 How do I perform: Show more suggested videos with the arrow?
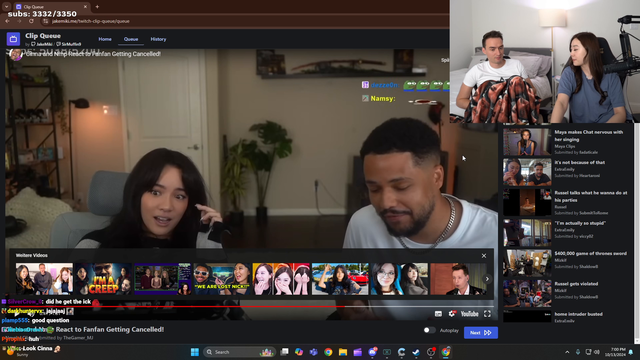(x=487, y=279)
